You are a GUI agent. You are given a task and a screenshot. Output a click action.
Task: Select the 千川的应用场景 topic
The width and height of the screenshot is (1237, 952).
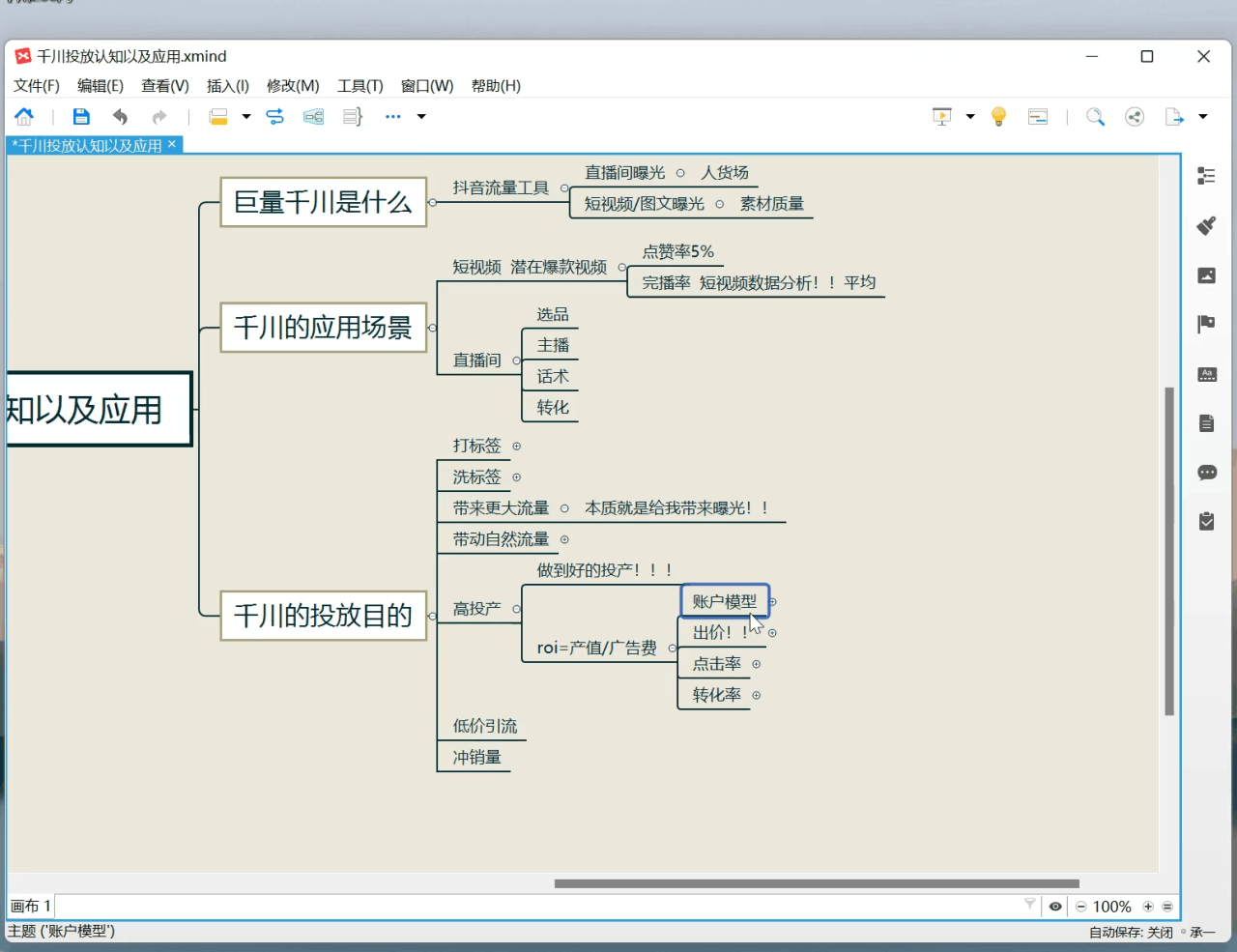tap(324, 328)
